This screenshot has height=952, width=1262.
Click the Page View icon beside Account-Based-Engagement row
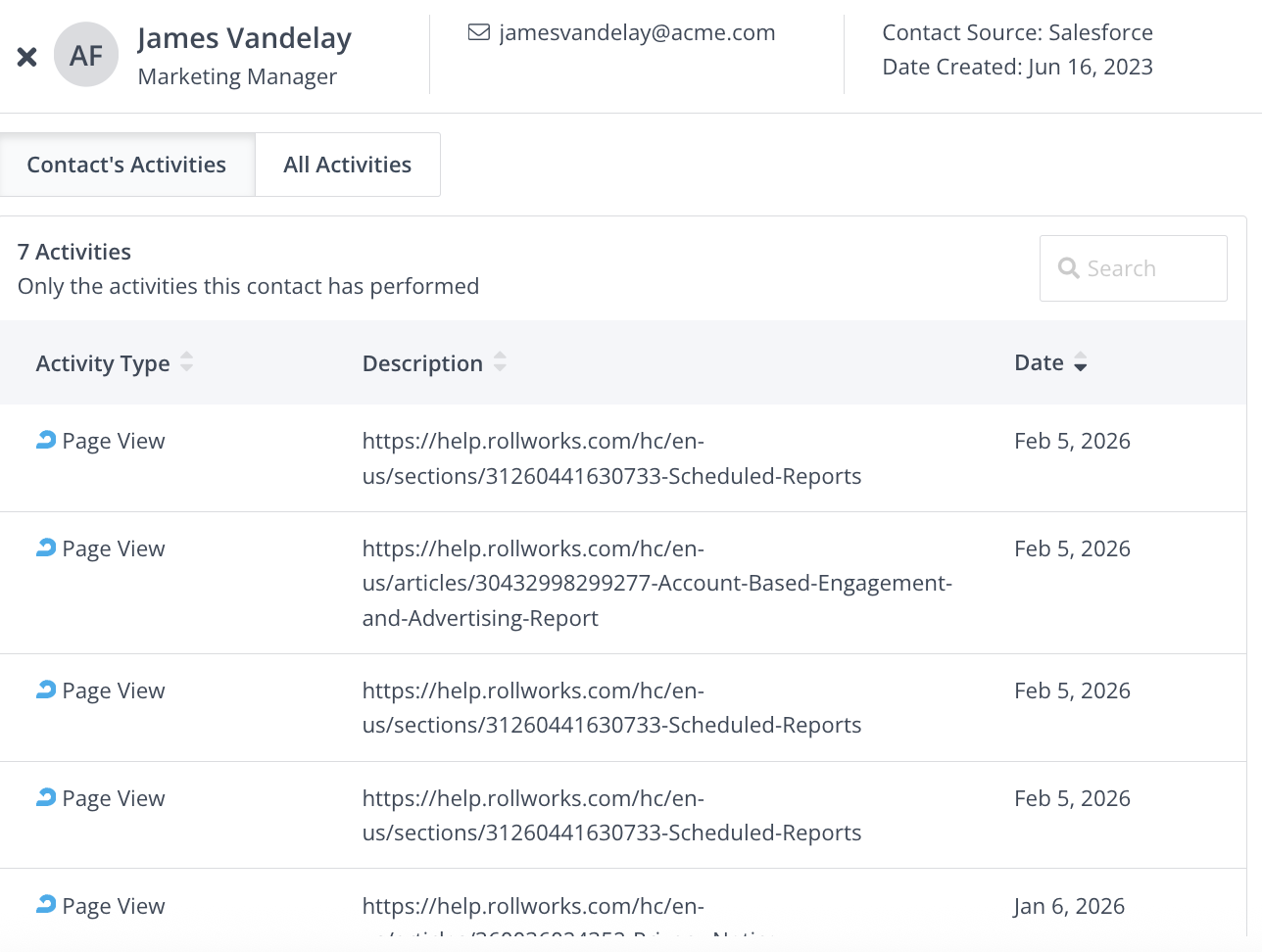click(x=46, y=547)
